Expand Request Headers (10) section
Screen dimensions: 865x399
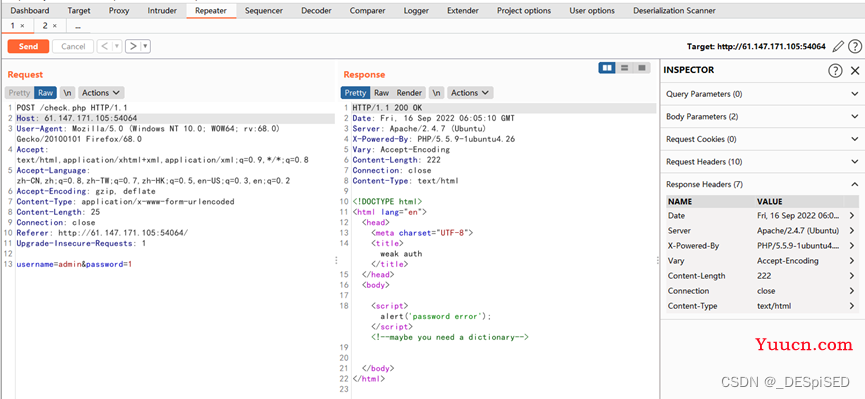point(762,162)
